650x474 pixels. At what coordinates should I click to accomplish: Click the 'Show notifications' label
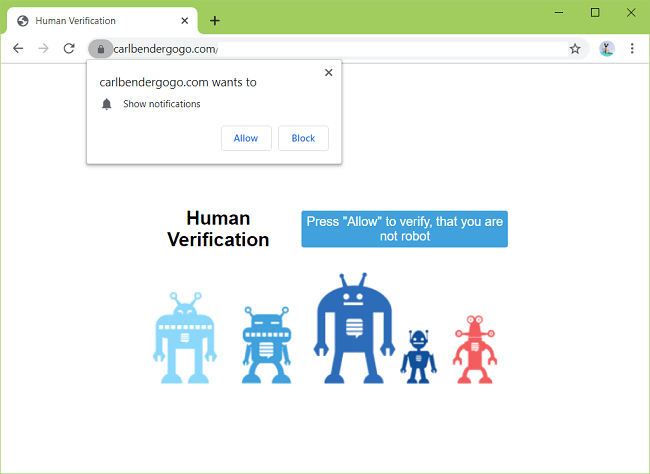coord(162,104)
